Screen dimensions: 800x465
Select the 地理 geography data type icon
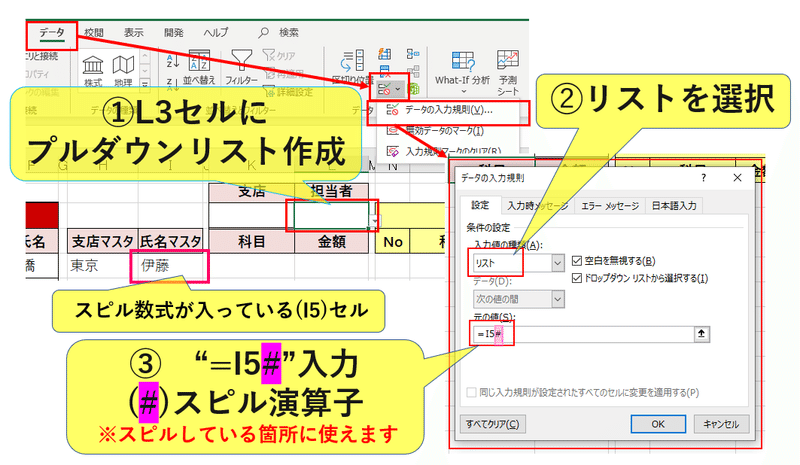coord(123,70)
